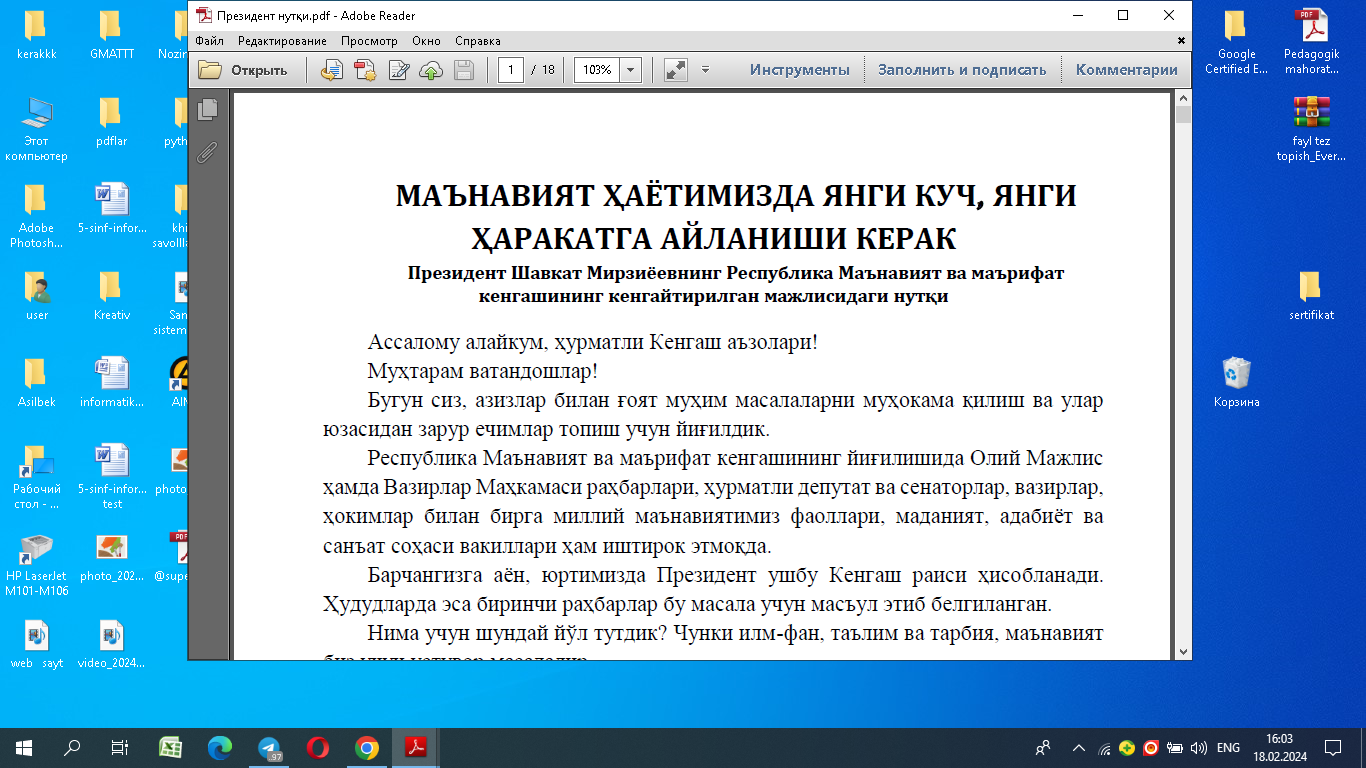1366x768 pixels.
Task: Open the Заполнить и подписать panel
Action: pos(961,70)
